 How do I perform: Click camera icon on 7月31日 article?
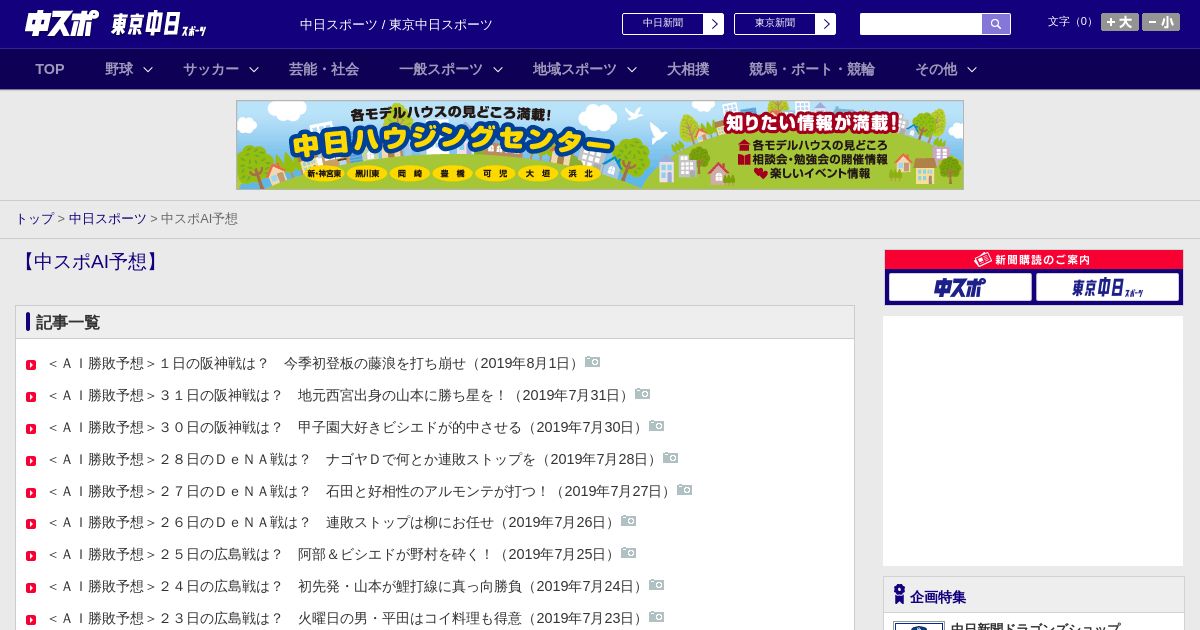pos(643,394)
